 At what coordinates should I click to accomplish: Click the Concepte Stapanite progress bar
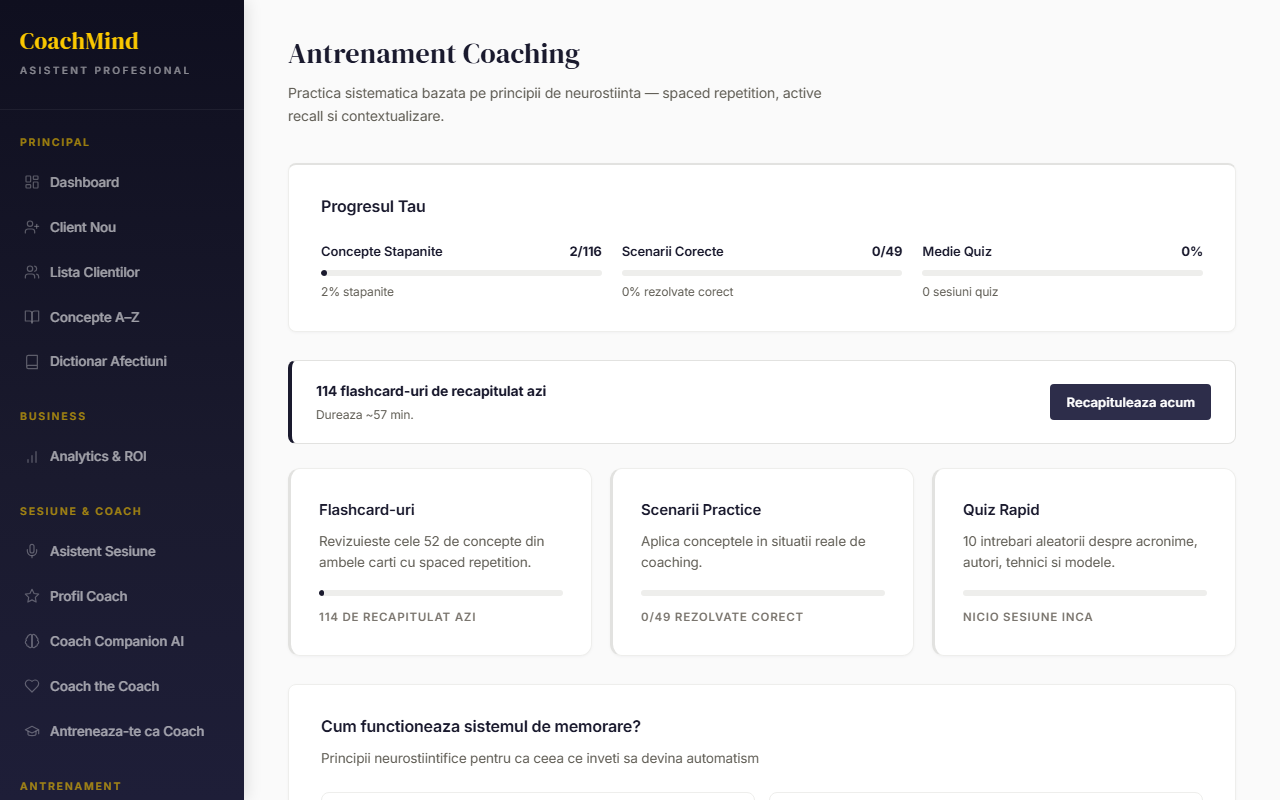click(461, 273)
